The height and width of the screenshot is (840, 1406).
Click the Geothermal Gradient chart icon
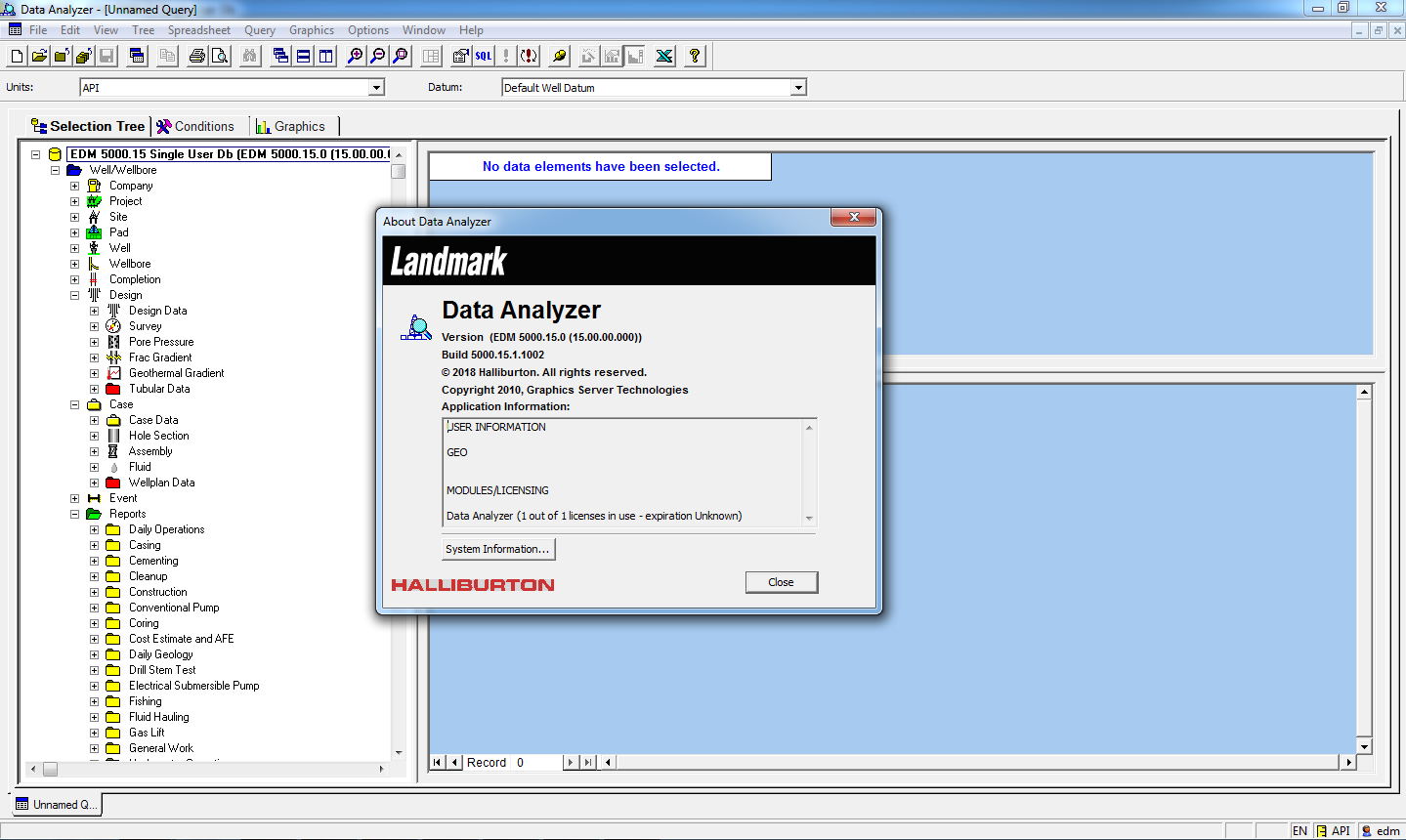(x=113, y=373)
